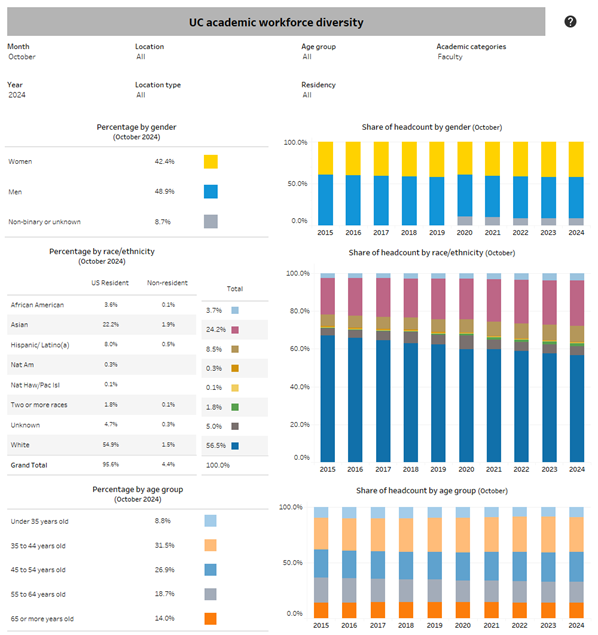The height and width of the screenshot is (635, 598).
Task: Select the Grand Total row label
Action: tap(29, 465)
